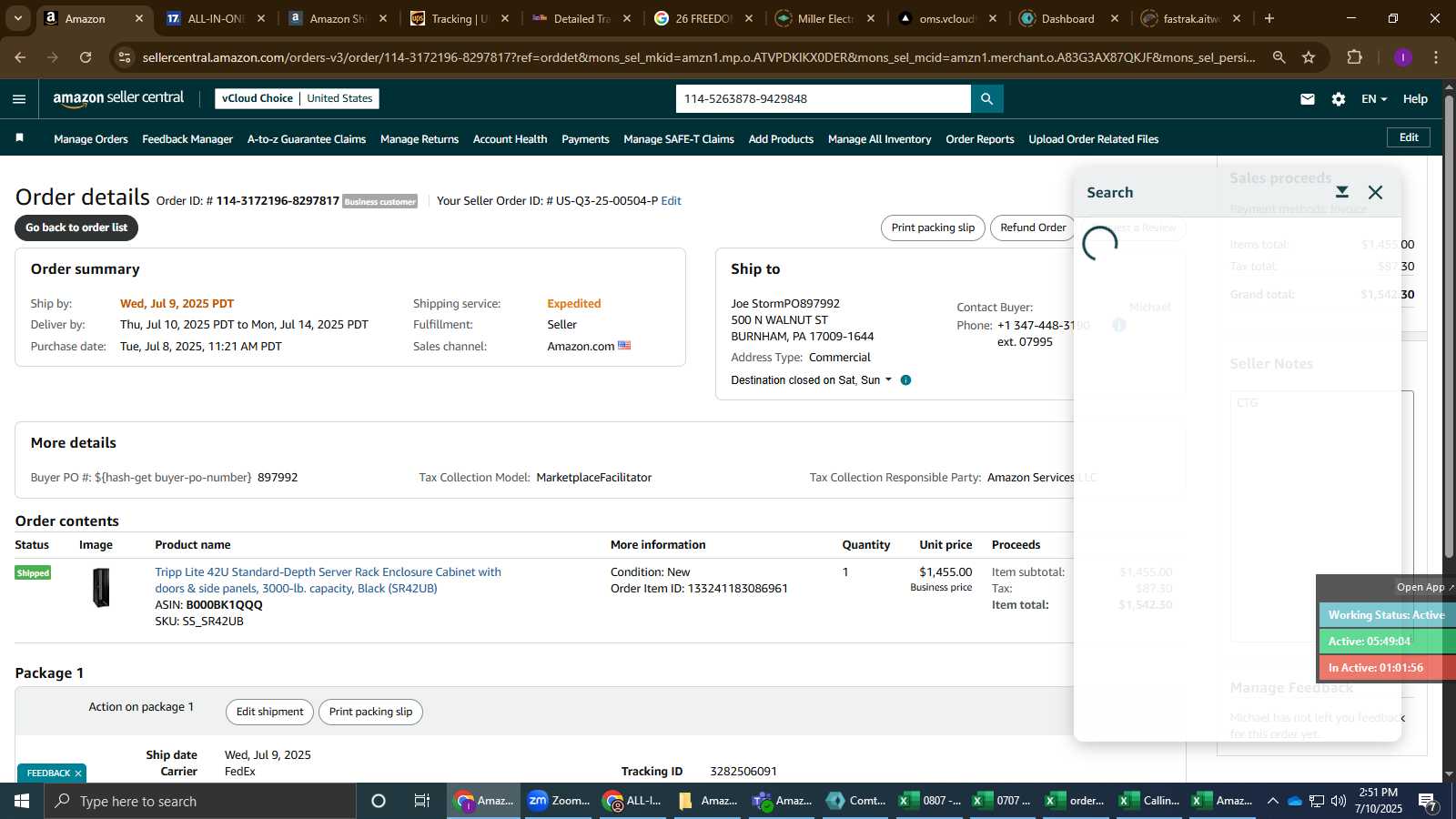Viewport: 1456px width, 819px height.
Task: Open Chrome profile avatar
Action: coord(1402,57)
